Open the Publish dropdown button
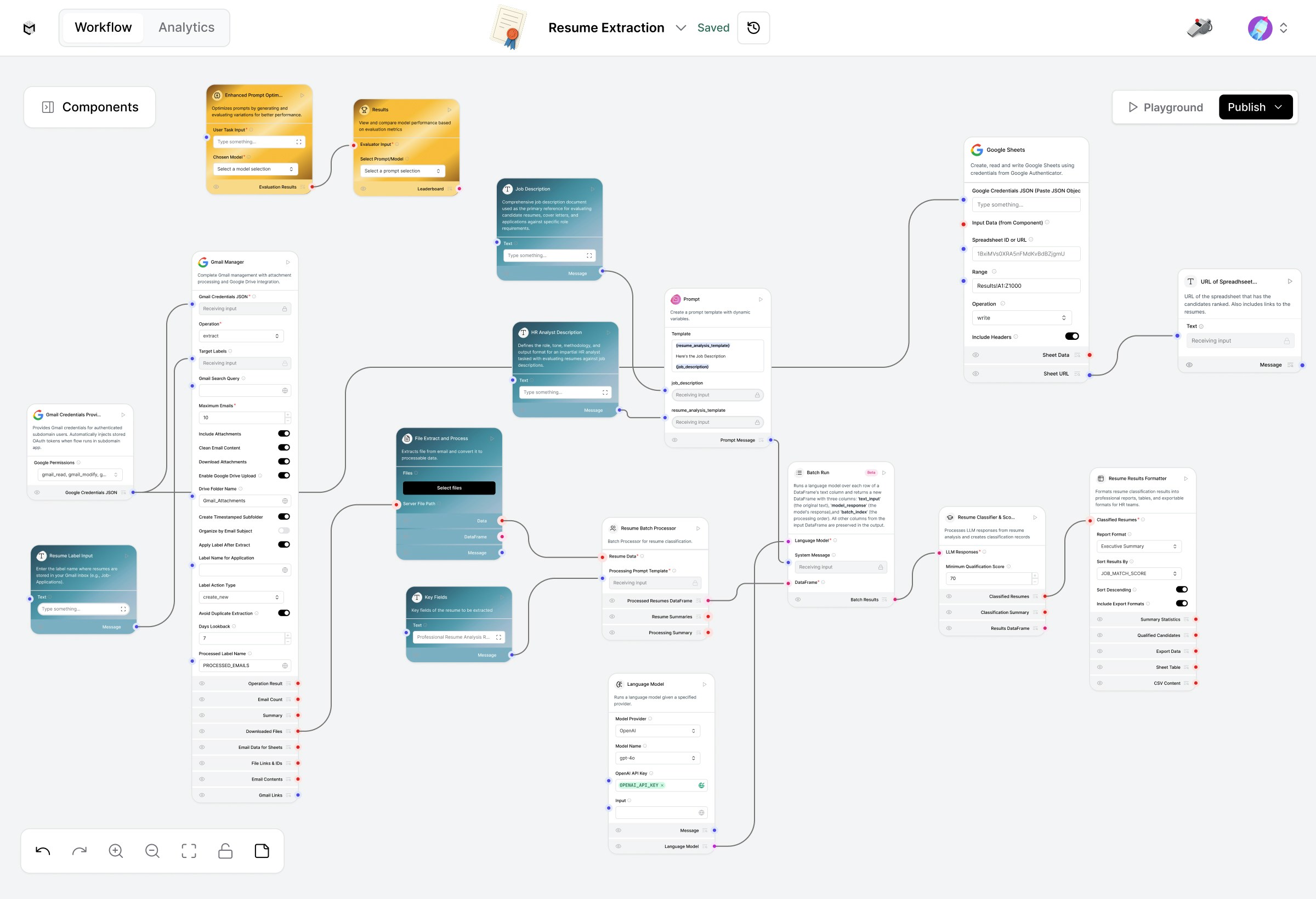The width and height of the screenshot is (1316, 899). 1255,107
